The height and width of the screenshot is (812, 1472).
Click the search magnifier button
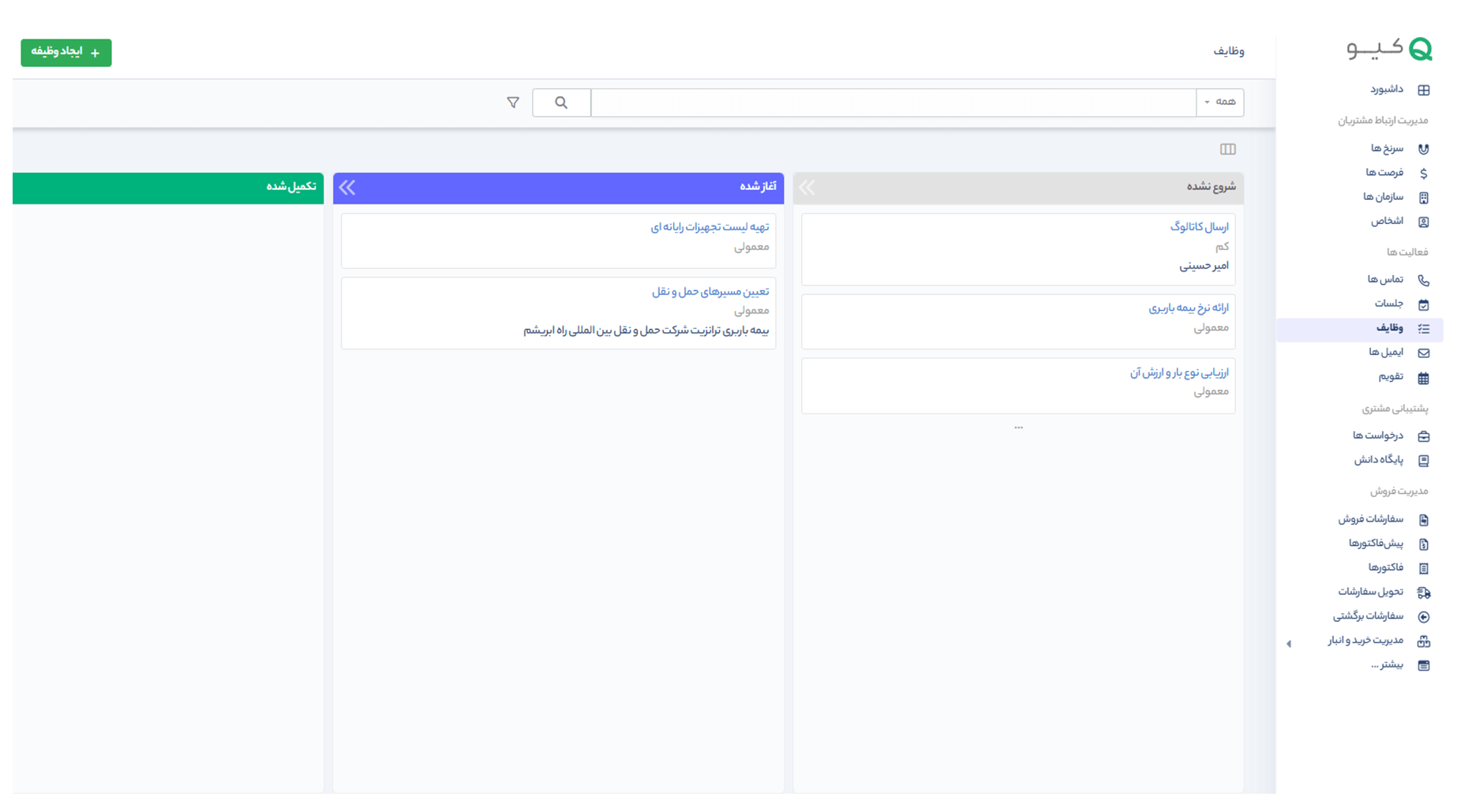[x=561, y=103]
